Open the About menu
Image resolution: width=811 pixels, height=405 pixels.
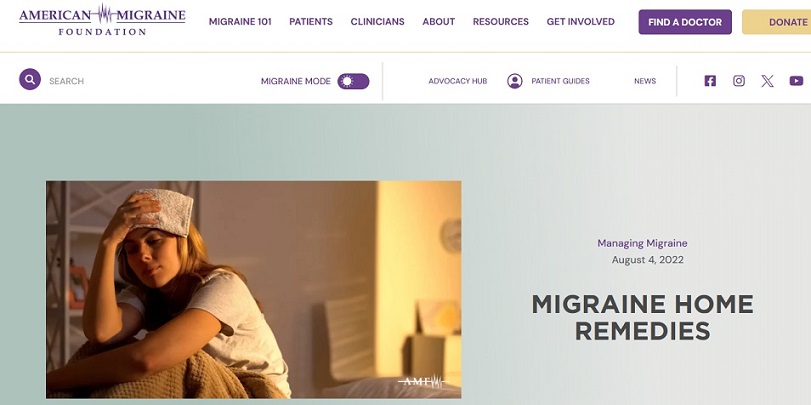point(439,22)
